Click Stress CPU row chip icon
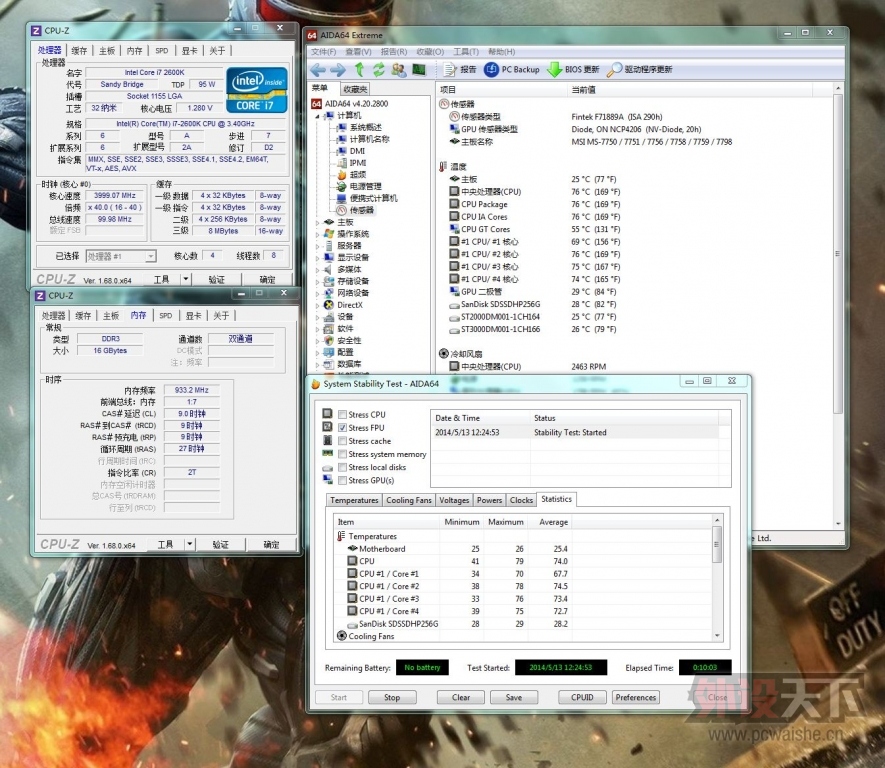Viewport: 885px width, 768px height. pyautogui.click(x=327, y=414)
